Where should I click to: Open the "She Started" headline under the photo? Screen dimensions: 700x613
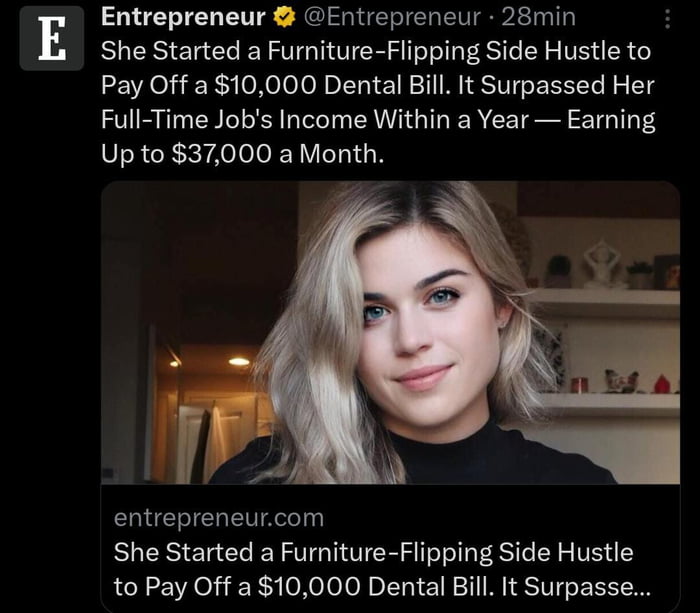374,551
